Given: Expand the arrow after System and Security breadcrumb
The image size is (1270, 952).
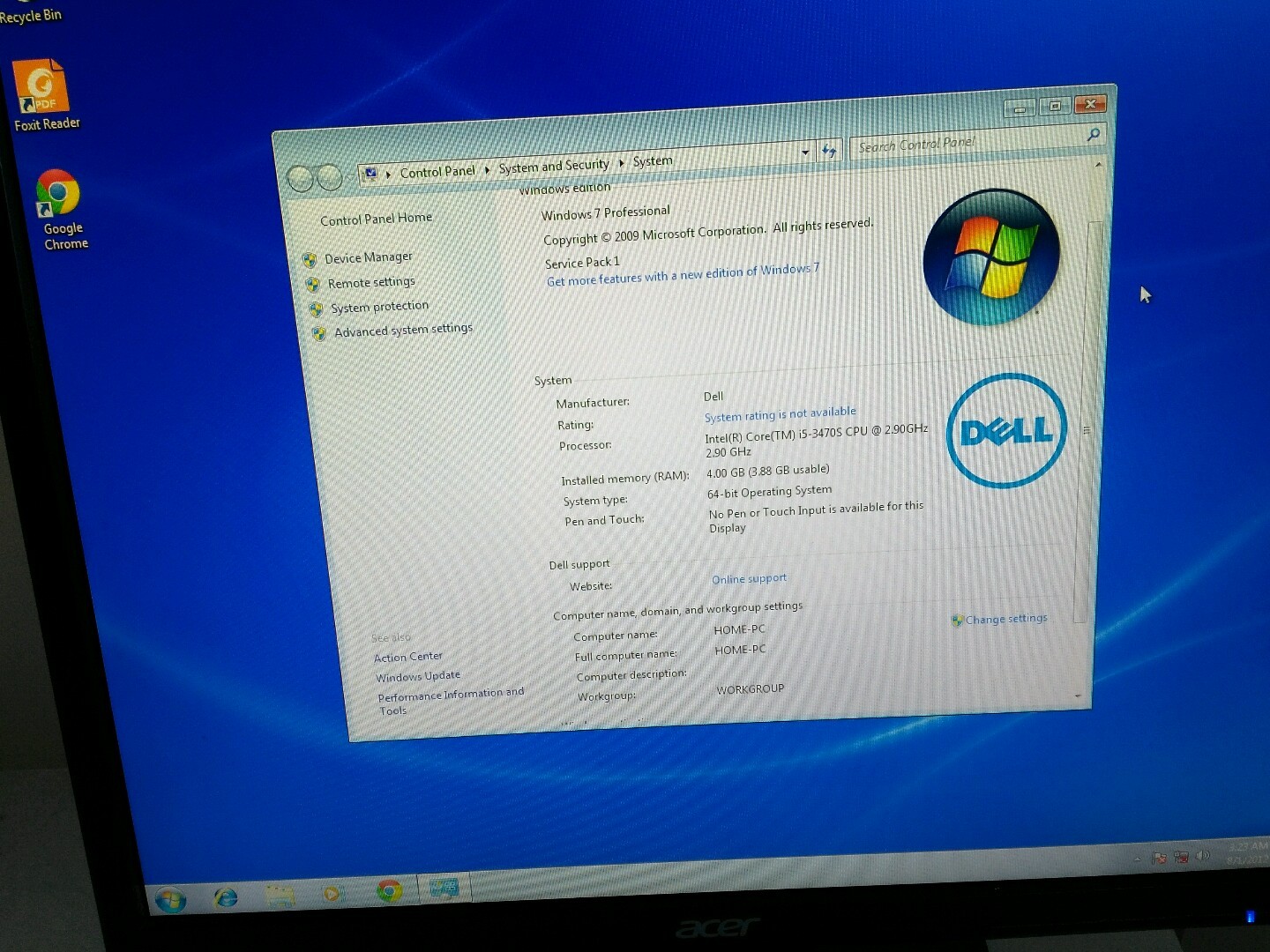Looking at the screenshot, I should coord(621,163).
